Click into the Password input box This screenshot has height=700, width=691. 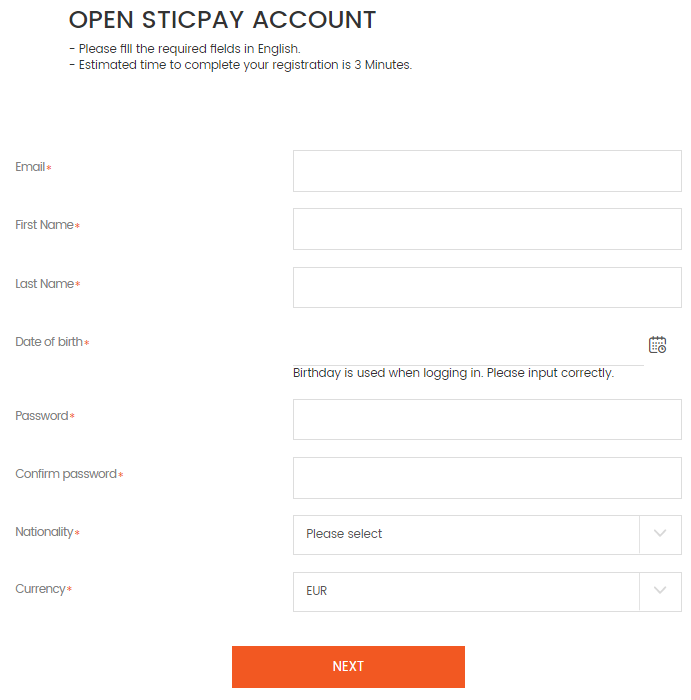click(x=487, y=420)
